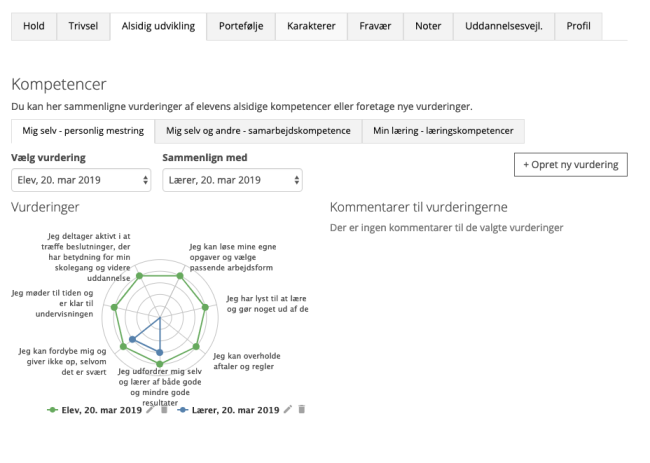Click green data point near 'Jeg har lyst til at lære'
The width and height of the screenshot is (650, 463).
[x=205, y=307]
